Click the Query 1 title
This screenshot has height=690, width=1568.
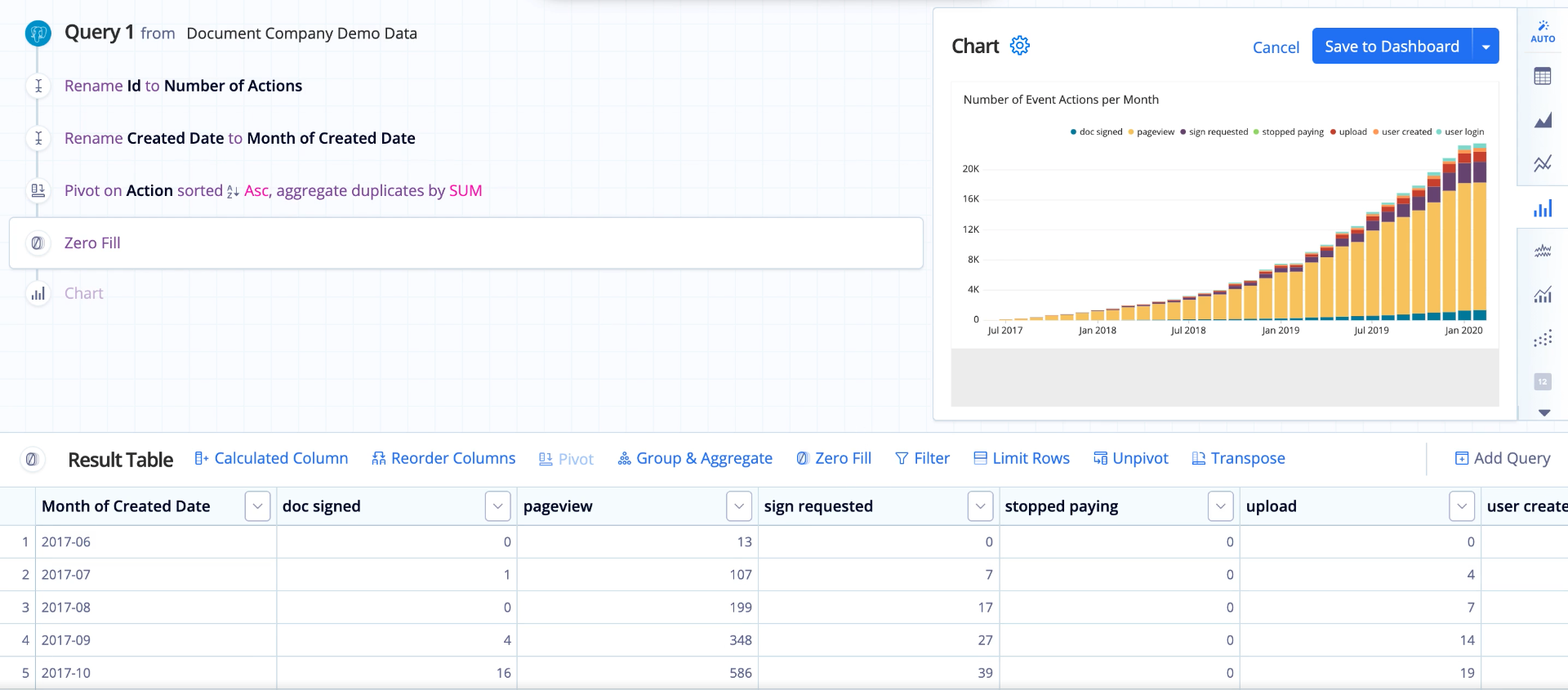[x=100, y=33]
